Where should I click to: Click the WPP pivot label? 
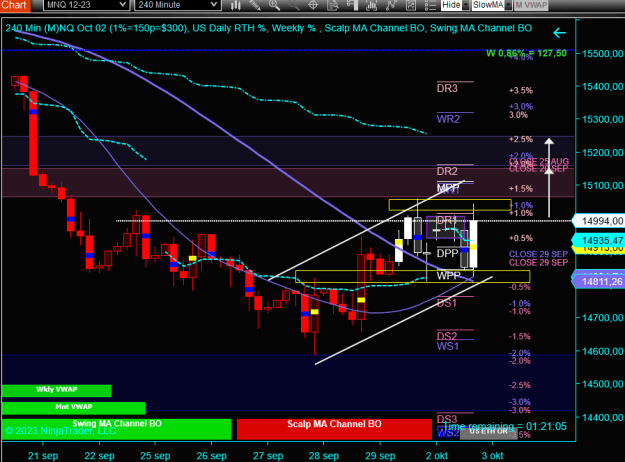pyautogui.click(x=448, y=275)
